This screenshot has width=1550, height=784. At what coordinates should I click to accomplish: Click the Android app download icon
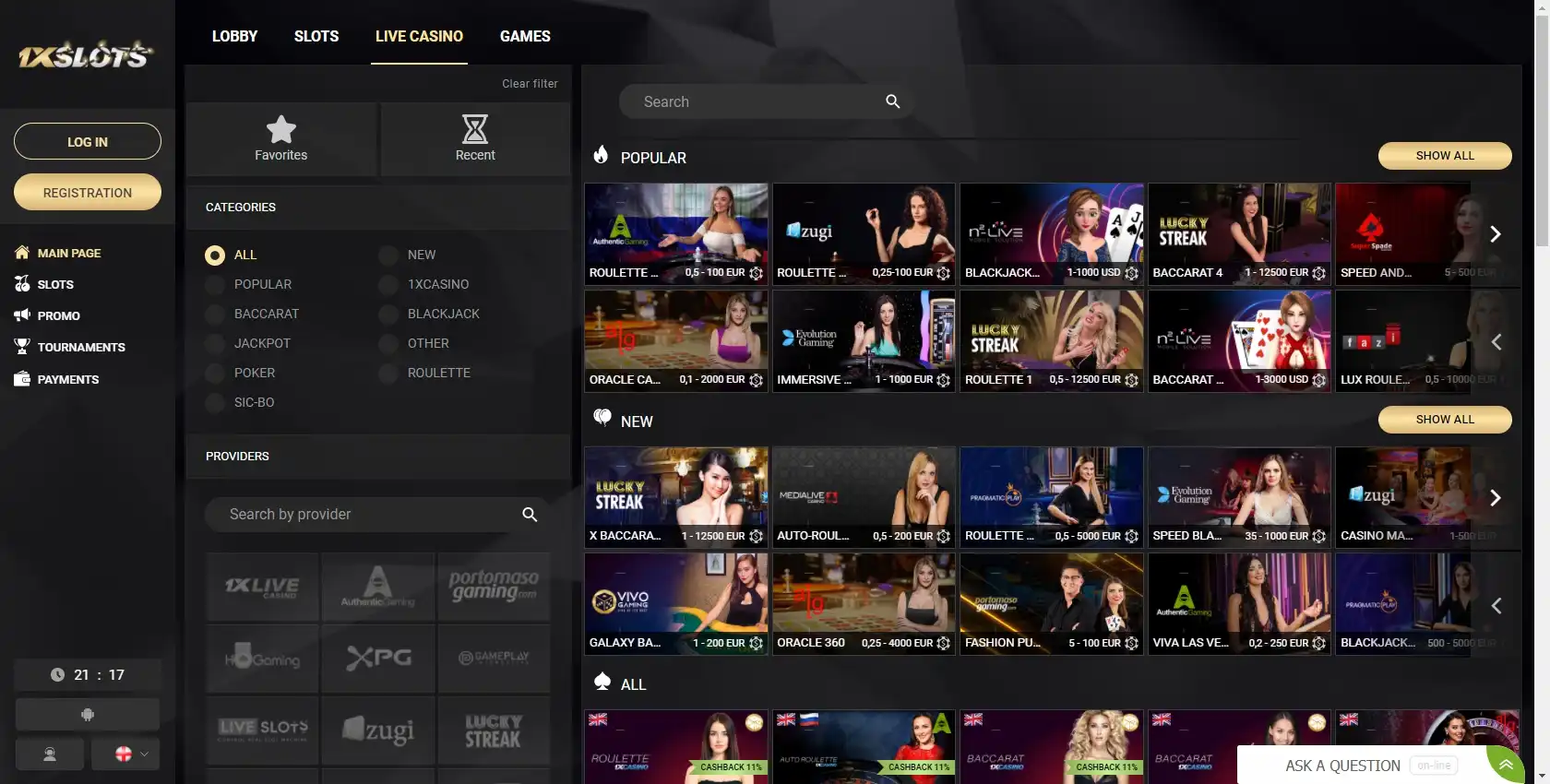[88, 715]
